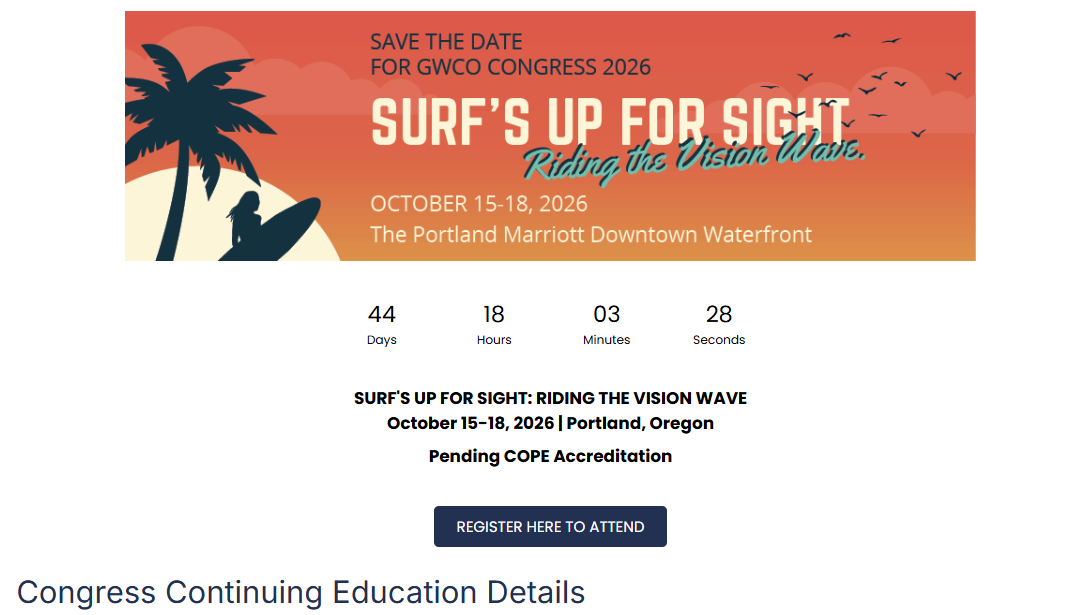Click the October 15-18, 2026 Portland, Oregon line

pos(550,423)
